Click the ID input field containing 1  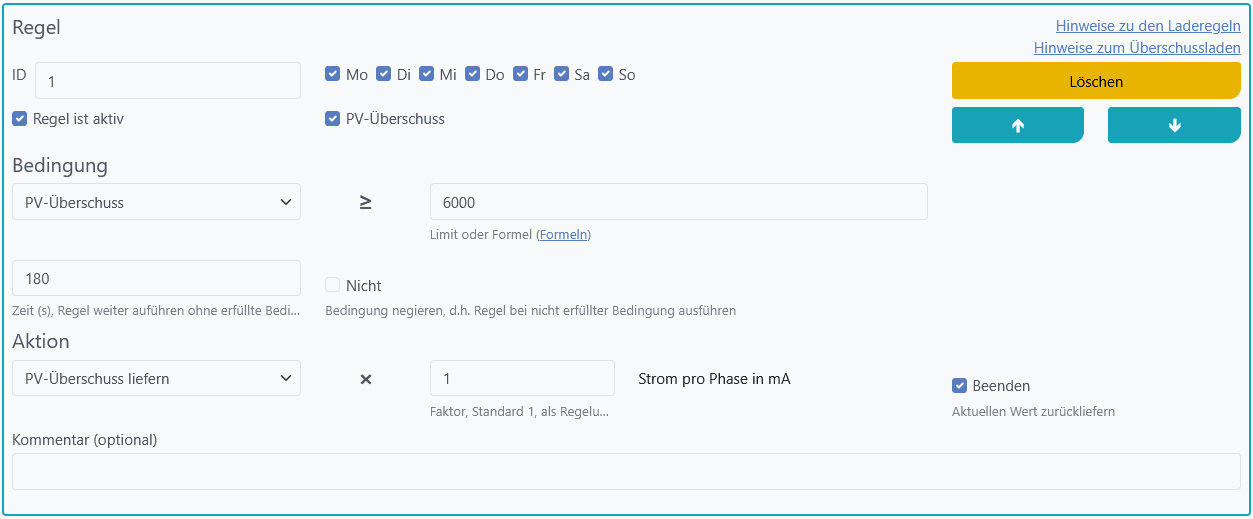point(168,80)
